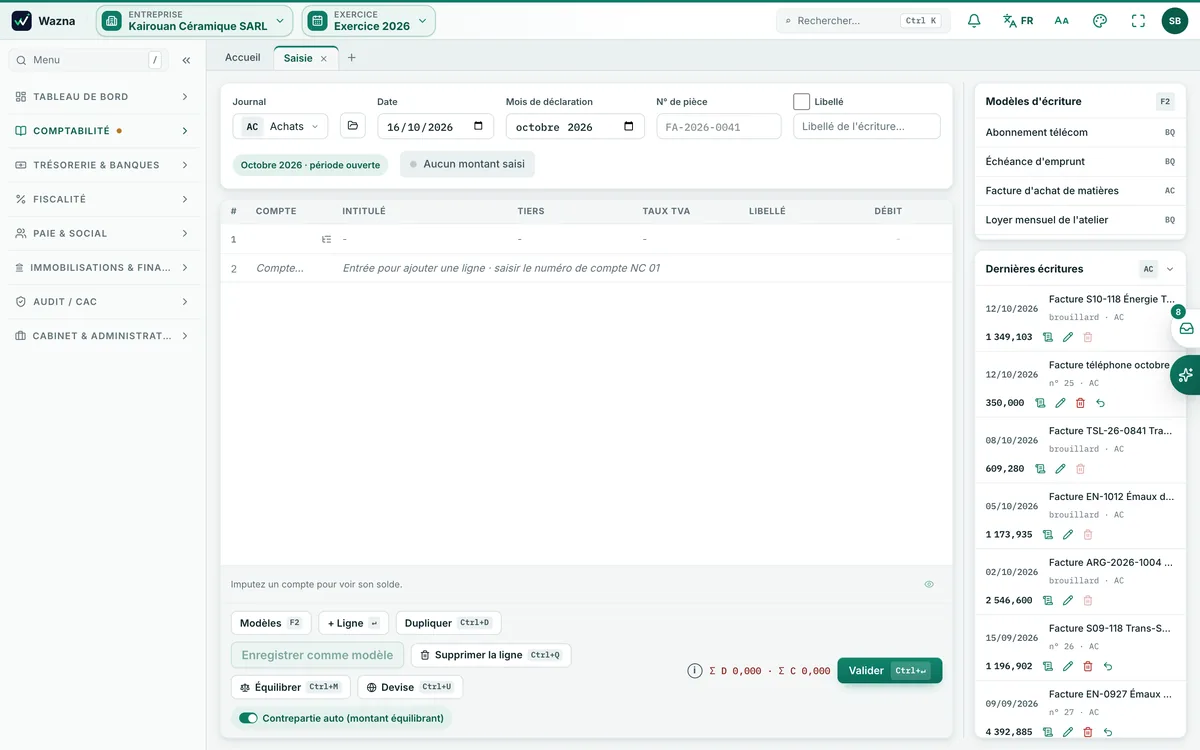Open the SB user avatar
Image resolution: width=1200 pixels, height=750 pixels.
point(1175,21)
